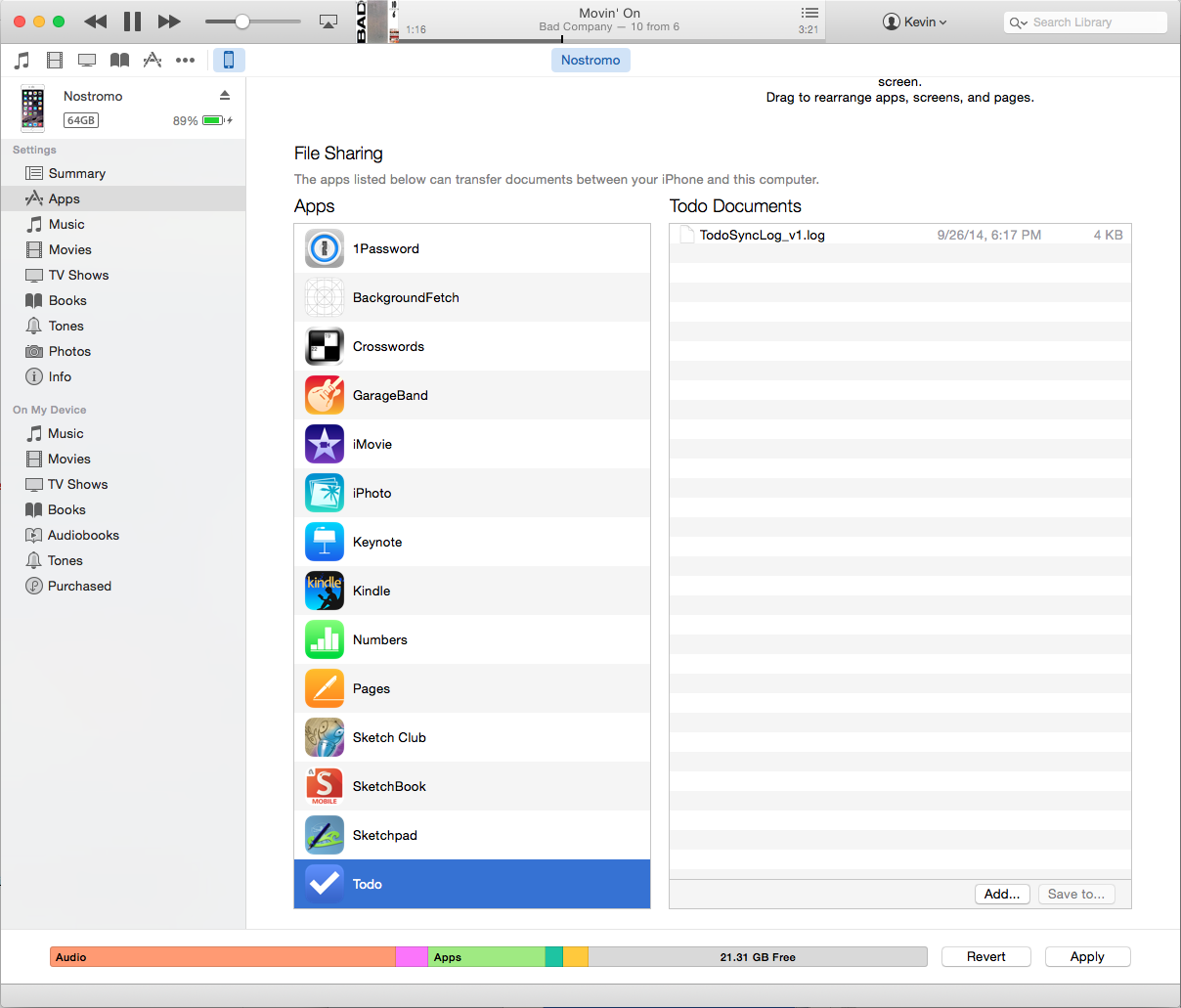Screen dimensions: 1181x1008
Task: Open Books under Settings
Action: 122,300
